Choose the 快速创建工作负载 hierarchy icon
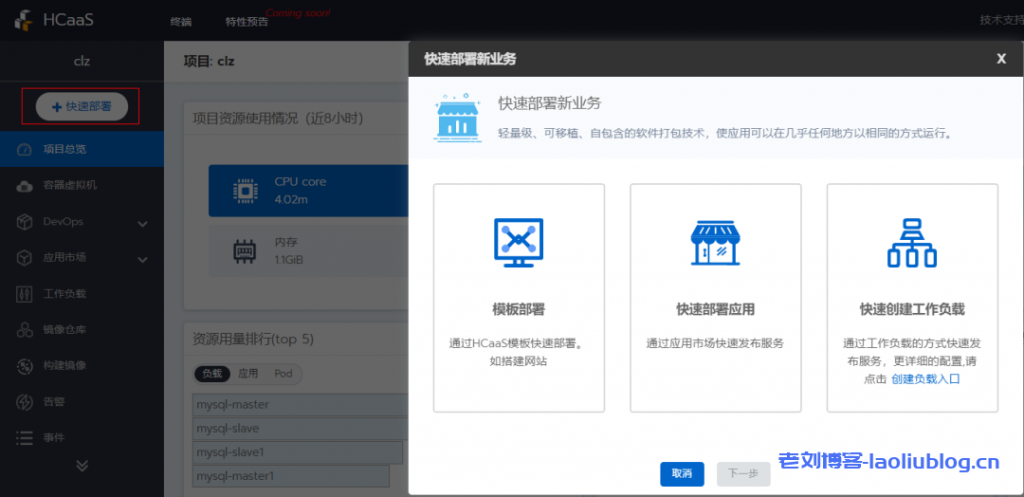The width and height of the screenshot is (1024, 497). coord(911,243)
